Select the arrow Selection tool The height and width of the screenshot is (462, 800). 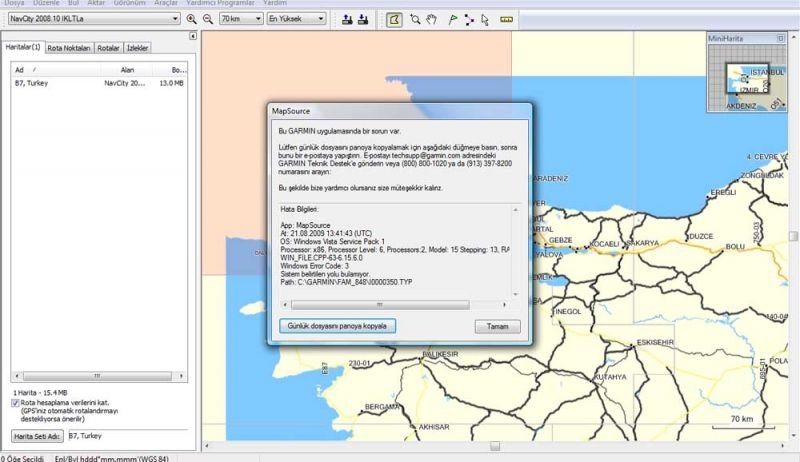click(x=485, y=19)
